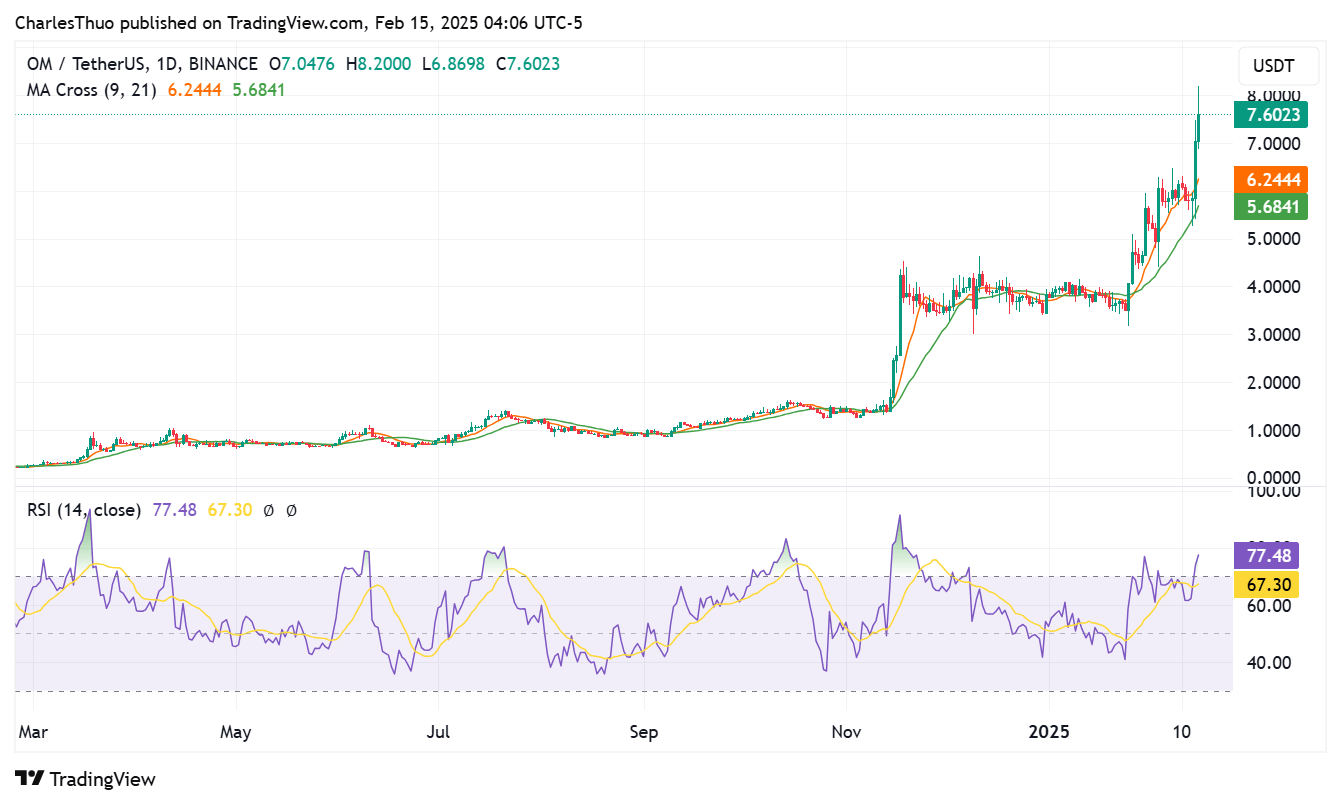The image size is (1341, 805).
Task: Click the green 5.6841 MA price tag
Action: pos(1271,207)
